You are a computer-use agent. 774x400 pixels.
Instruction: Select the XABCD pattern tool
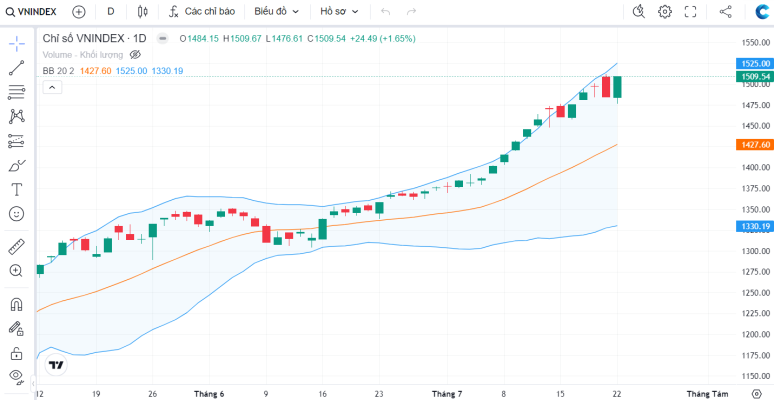(17, 117)
